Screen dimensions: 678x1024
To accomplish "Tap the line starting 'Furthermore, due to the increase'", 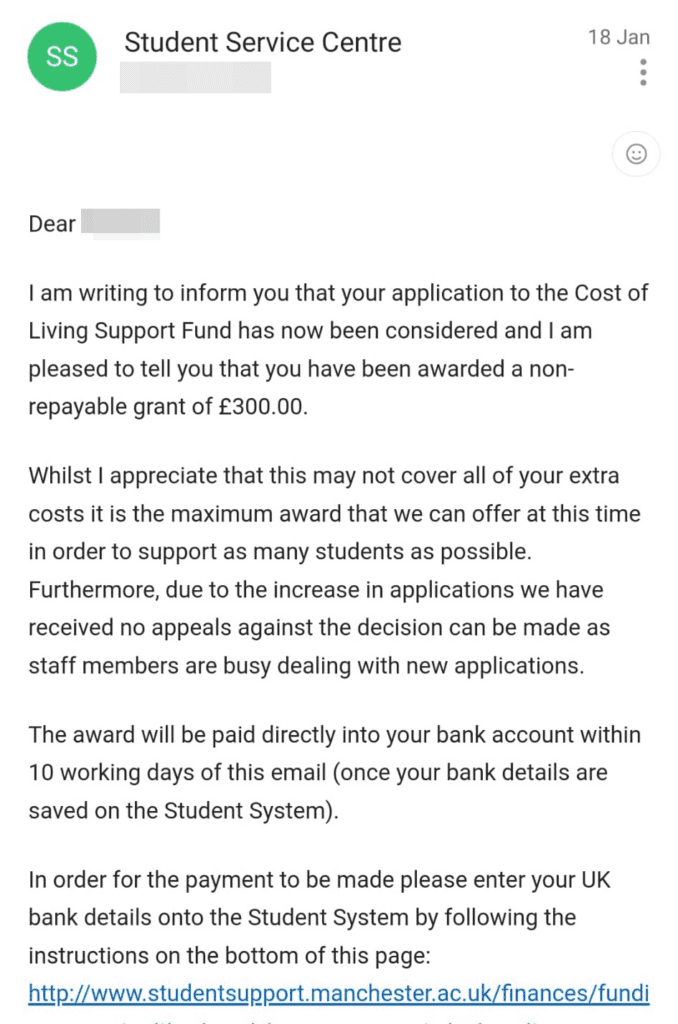I will point(315,590).
